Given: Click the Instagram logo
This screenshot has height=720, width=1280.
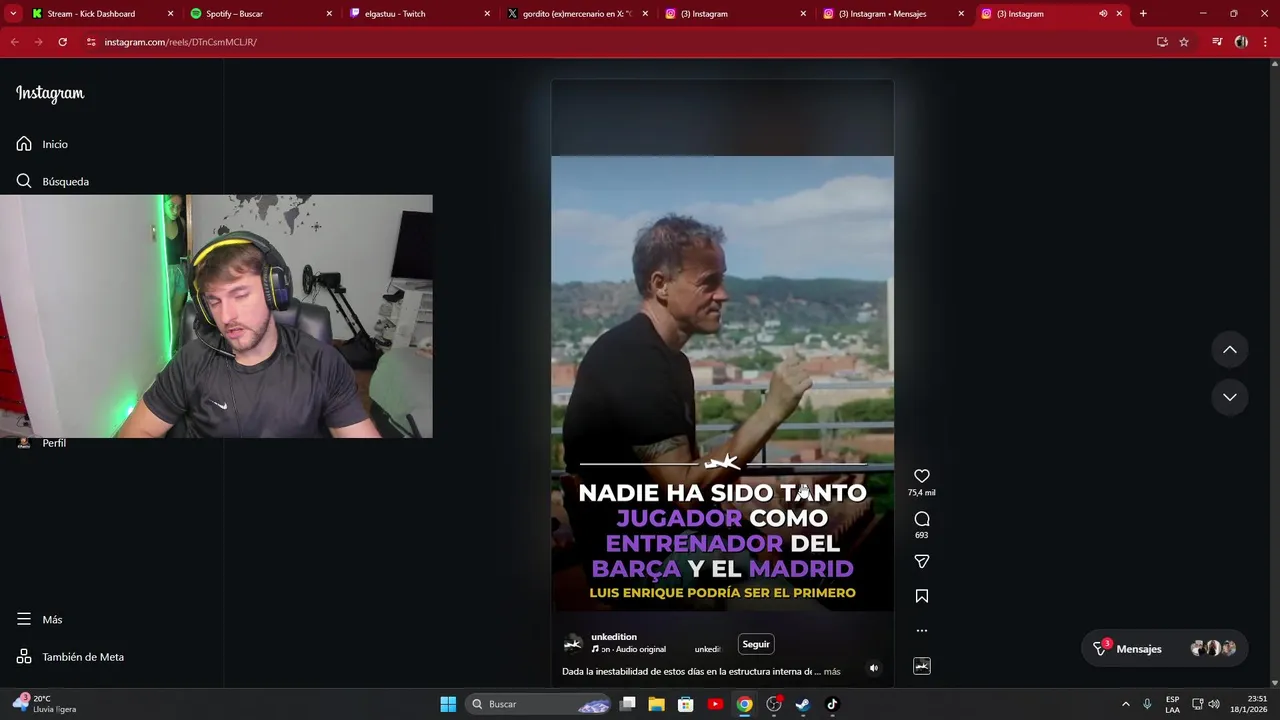Looking at the screenshot, I should point(50,93).
